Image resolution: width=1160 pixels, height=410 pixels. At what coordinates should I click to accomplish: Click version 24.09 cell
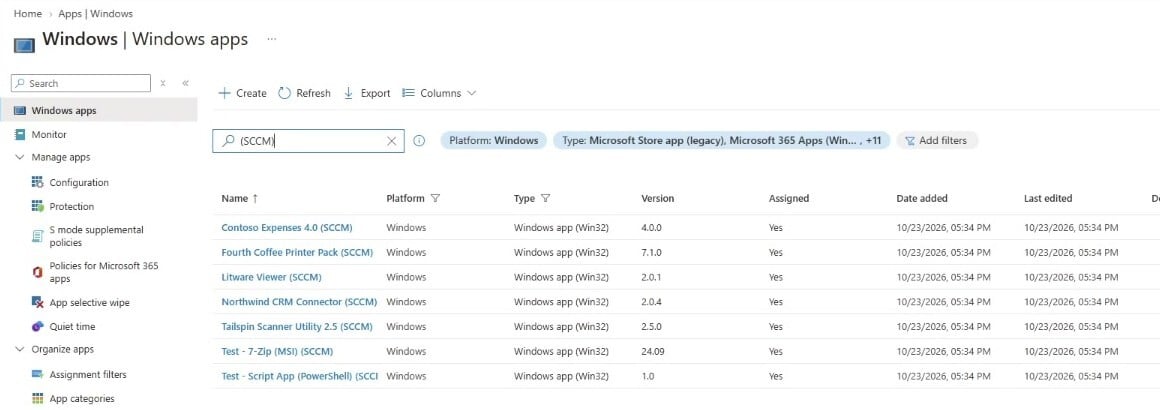[x=652, y=352]
